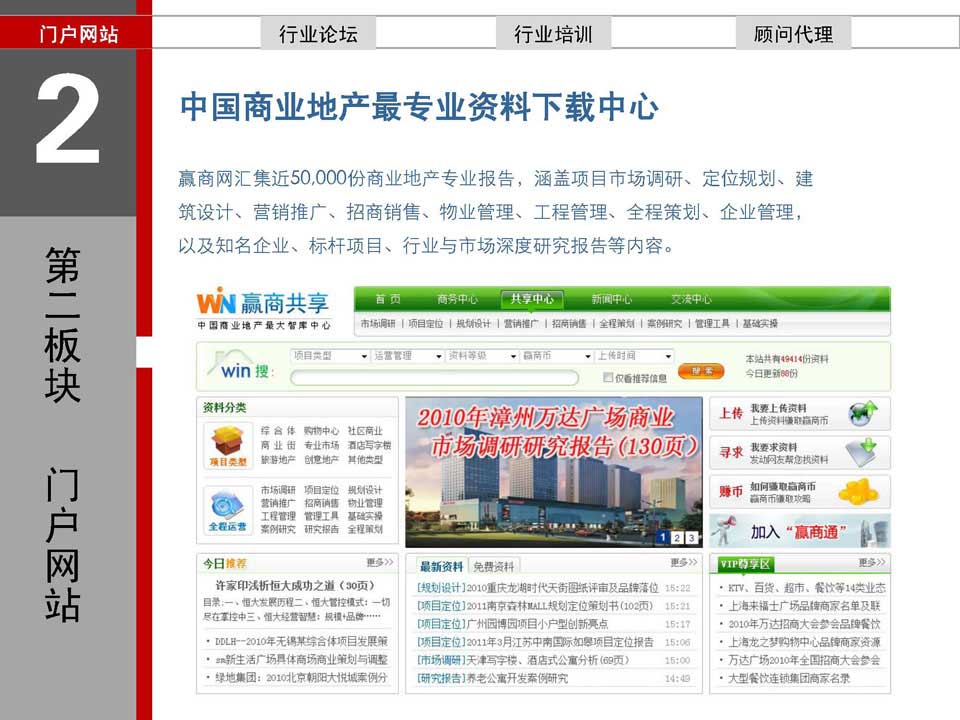Viewport: 960px width, 720px height.
Task: Click the 赚币 如何赚取赢商币 button
Action: click(800, 492)
